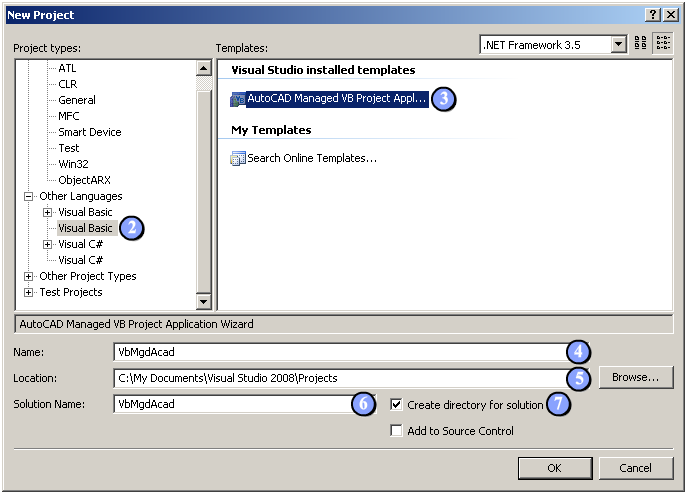Expand Other Project Types node
The image size is (687, 494).
pyautogui.click(x=28, y=277)
